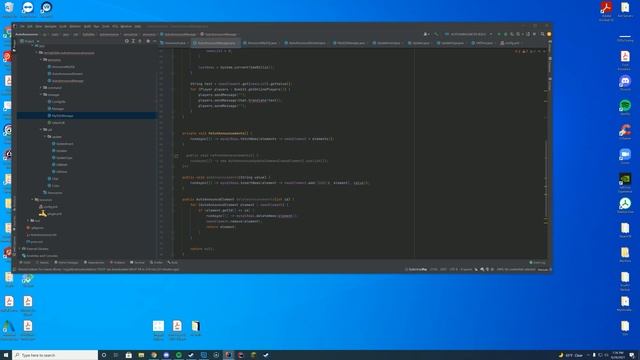Click the Windows taskbar search box
640x360 pixels.
point(55,355)
